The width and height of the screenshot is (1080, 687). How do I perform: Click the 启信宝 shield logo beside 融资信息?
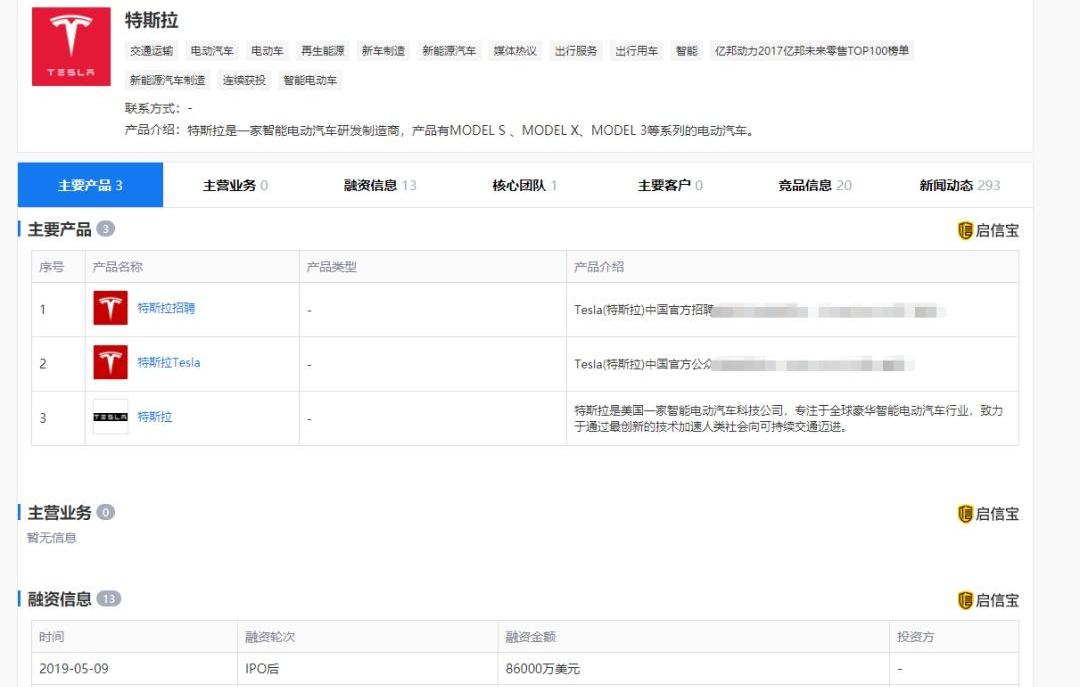point(988,600)
